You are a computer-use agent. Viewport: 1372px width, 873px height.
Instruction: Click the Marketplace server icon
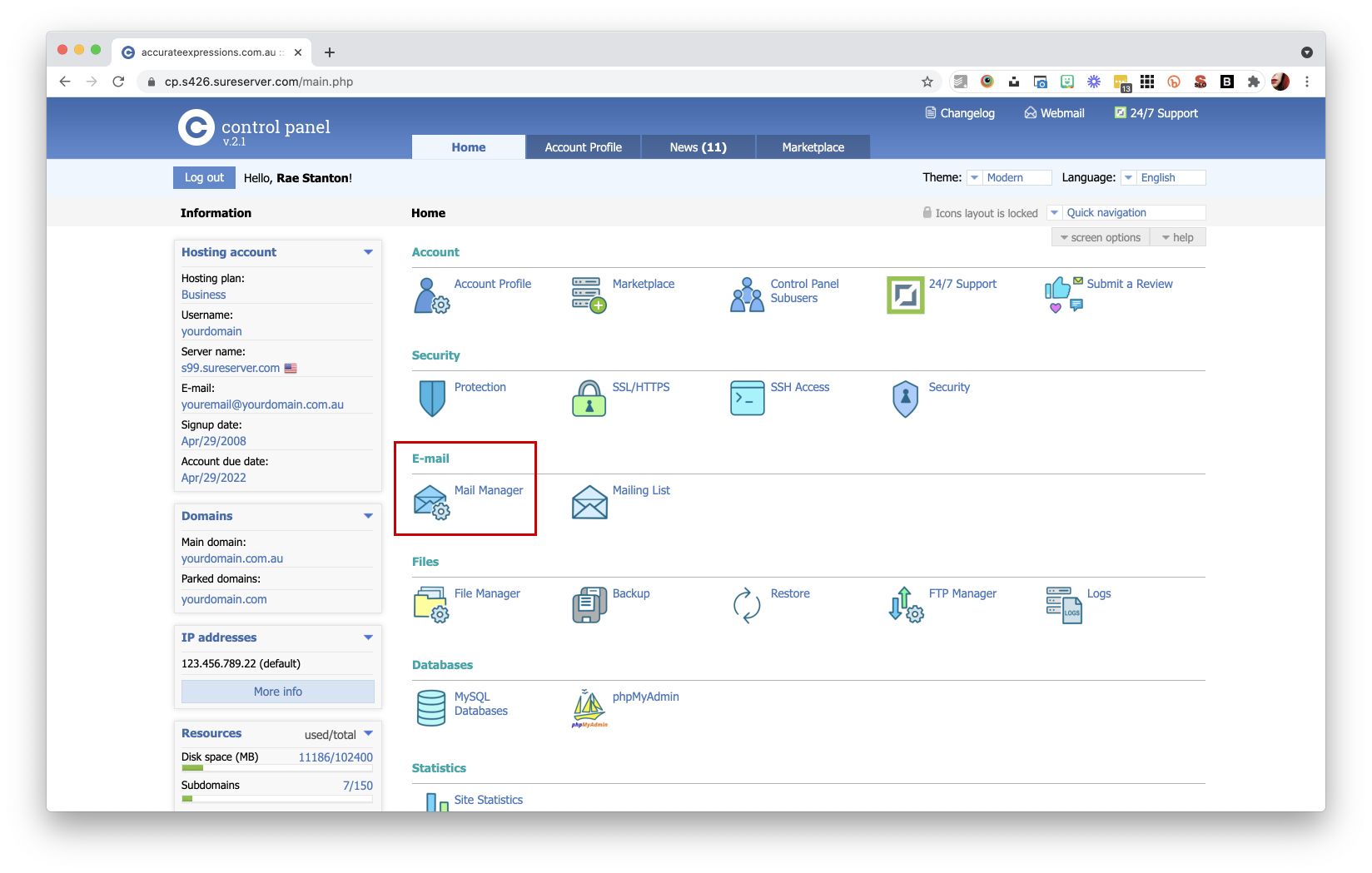pyautogui.click(x=589, y=295)
